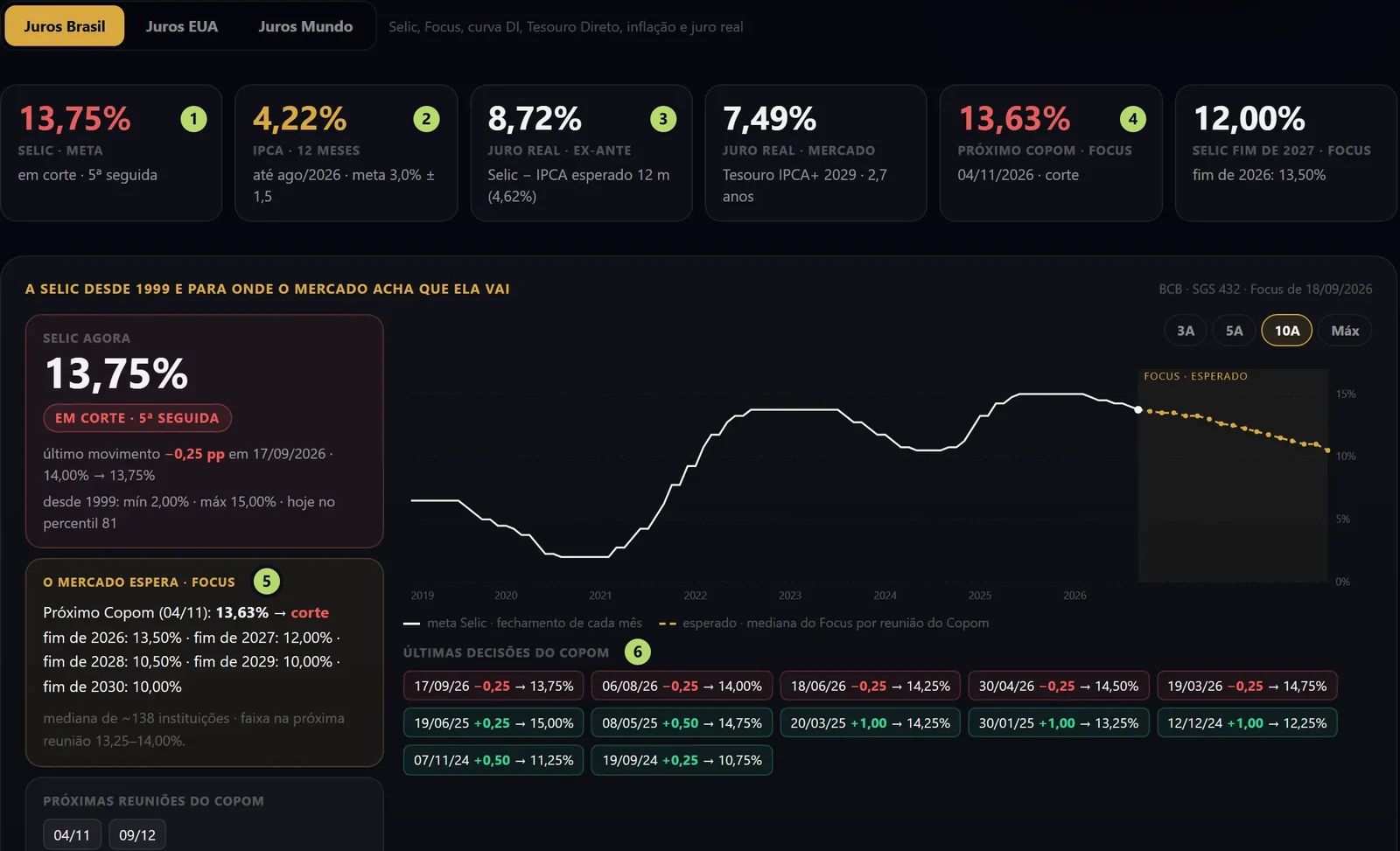Image resolution: width=1400 pixels, height=851 pixels.
Task: Select the 12/12/24 decision chip
Action: coord(1247,723)
